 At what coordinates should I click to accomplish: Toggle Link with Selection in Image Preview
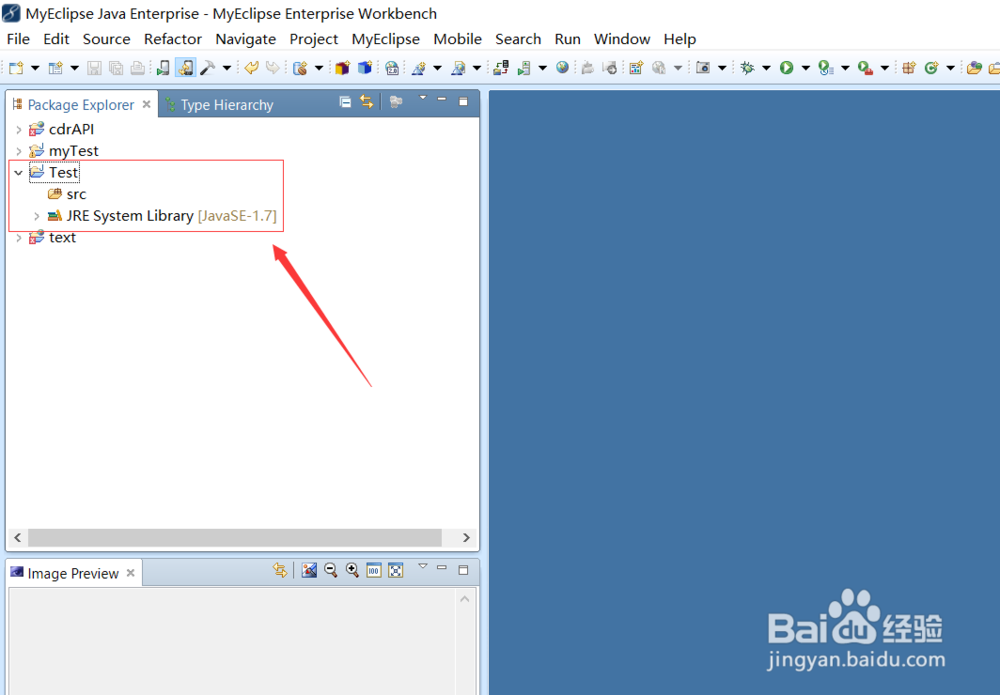(x=279, y=570)
